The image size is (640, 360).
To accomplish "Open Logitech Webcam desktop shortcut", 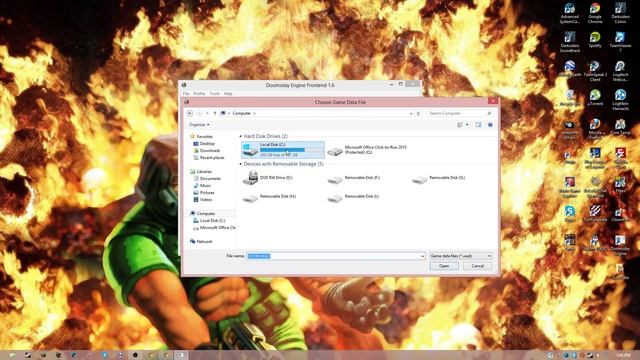I will pyautogui.click(x=620, y=71).
